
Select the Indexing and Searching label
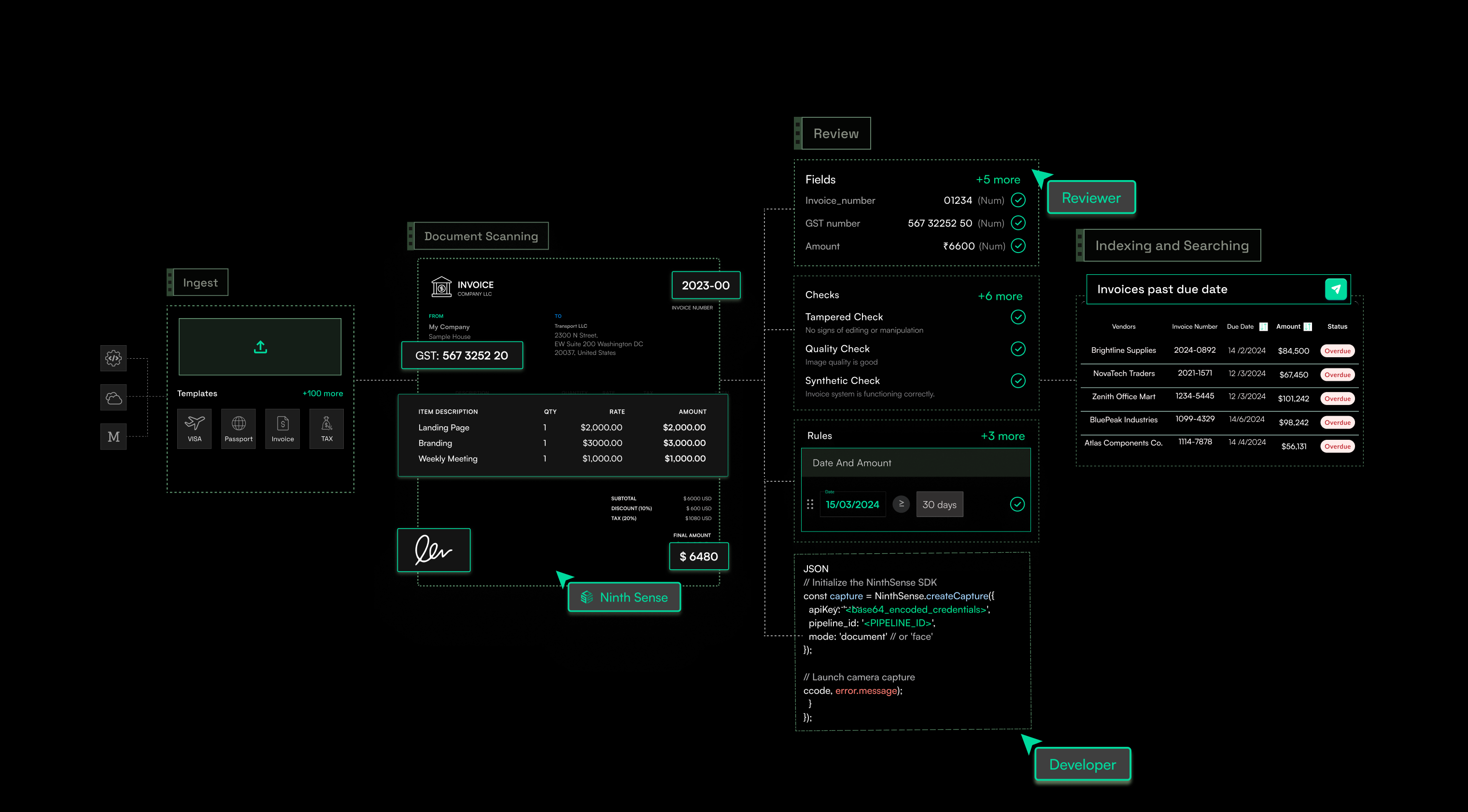pos(1172,246)
